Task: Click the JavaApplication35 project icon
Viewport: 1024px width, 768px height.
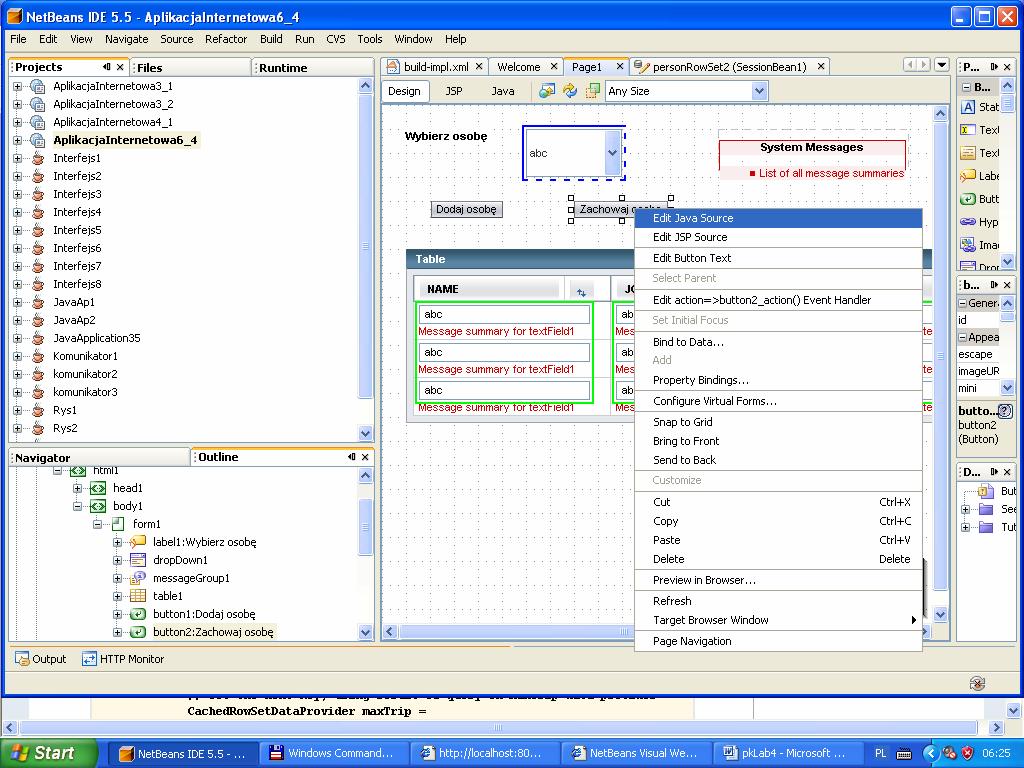Action: point(38,338)
